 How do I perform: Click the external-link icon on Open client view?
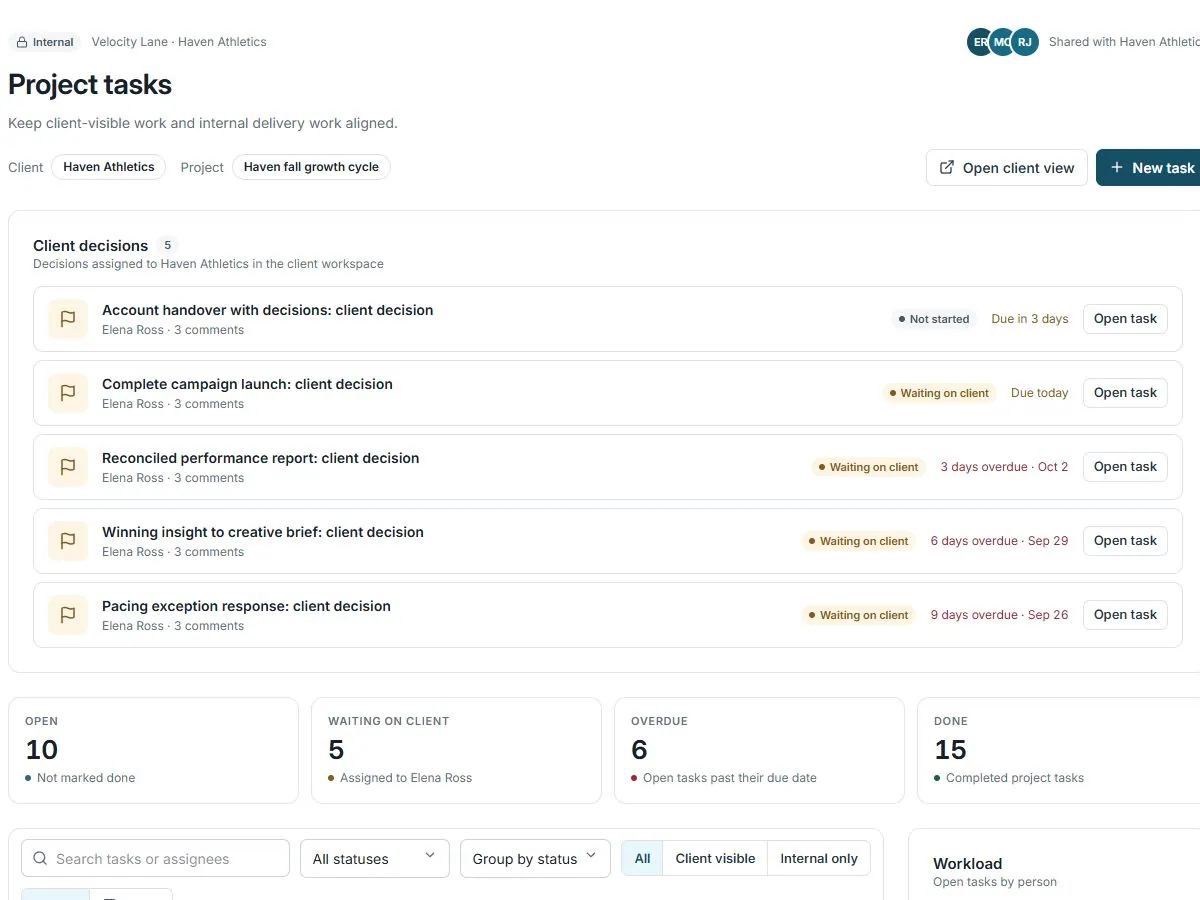click(947, 168)
